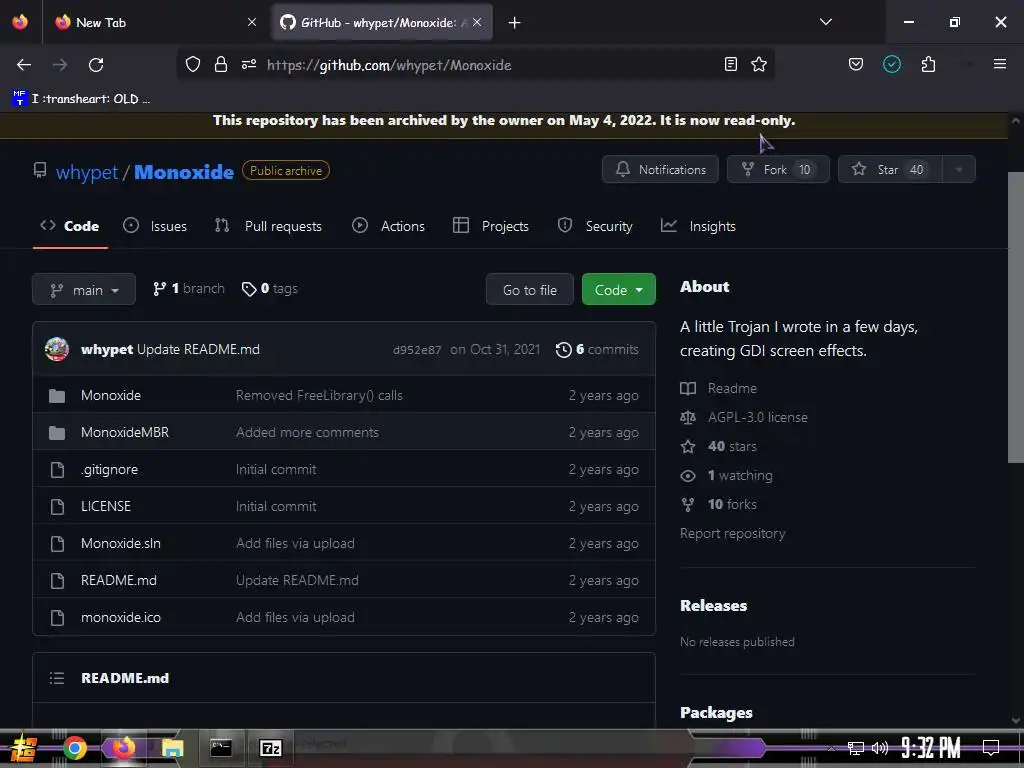Click the list all tabs chevron
This screenshot has height=768, width=1024.
tap(825, 22)
